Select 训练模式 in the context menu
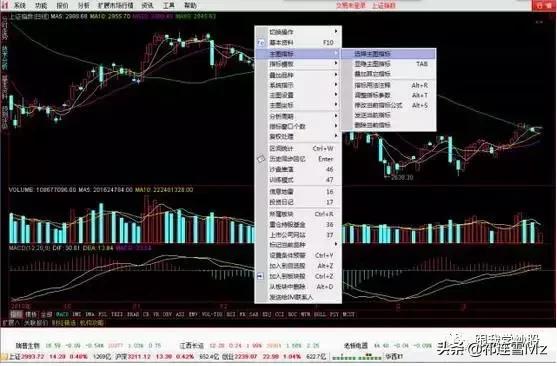 click(x=298, y=180)
